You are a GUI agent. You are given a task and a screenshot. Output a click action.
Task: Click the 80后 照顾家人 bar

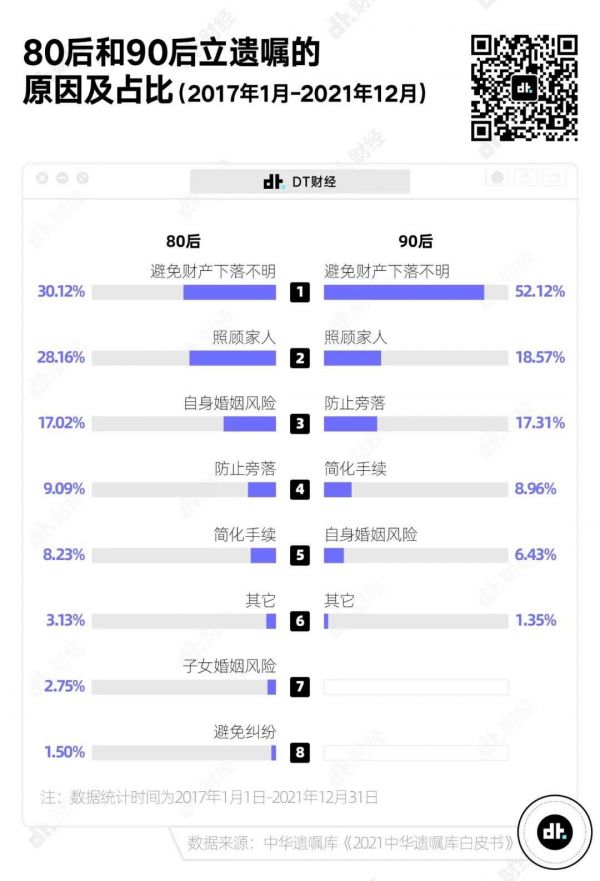coord(232,358)
